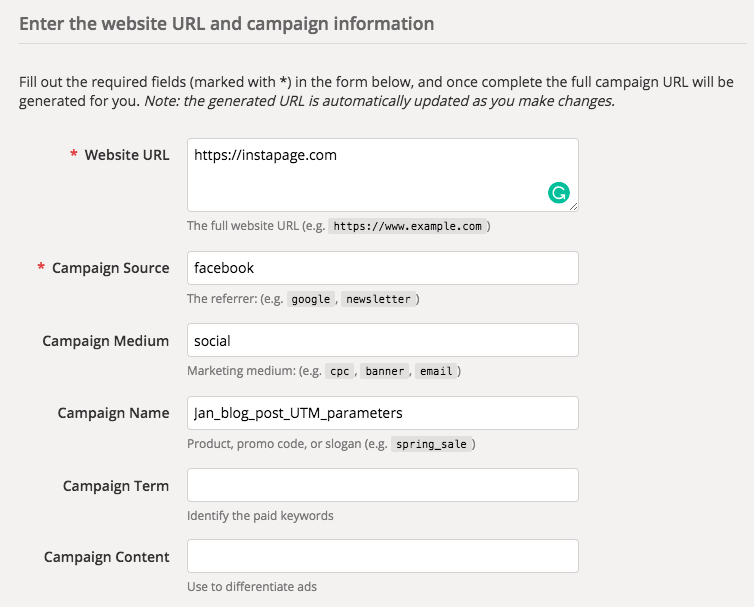This screenshot has height=607, width=754.
Task: Click the Website URL field label
Action: pyautogui.click(x=127, y=155)
